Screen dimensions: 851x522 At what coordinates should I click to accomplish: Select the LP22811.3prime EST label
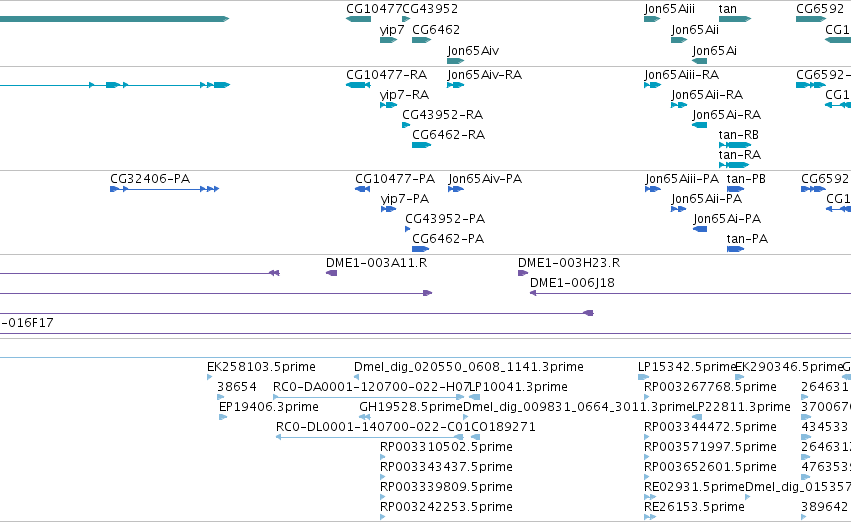[x=741, y=407]
